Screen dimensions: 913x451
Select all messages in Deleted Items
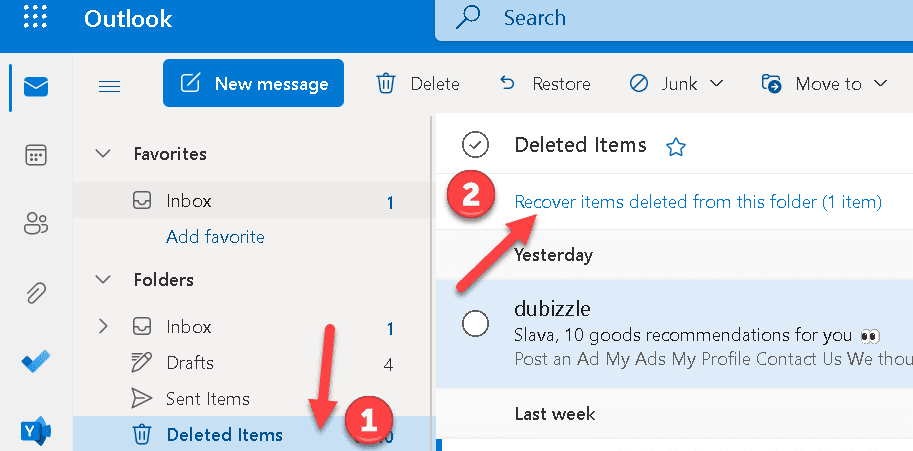pos(475,145)
